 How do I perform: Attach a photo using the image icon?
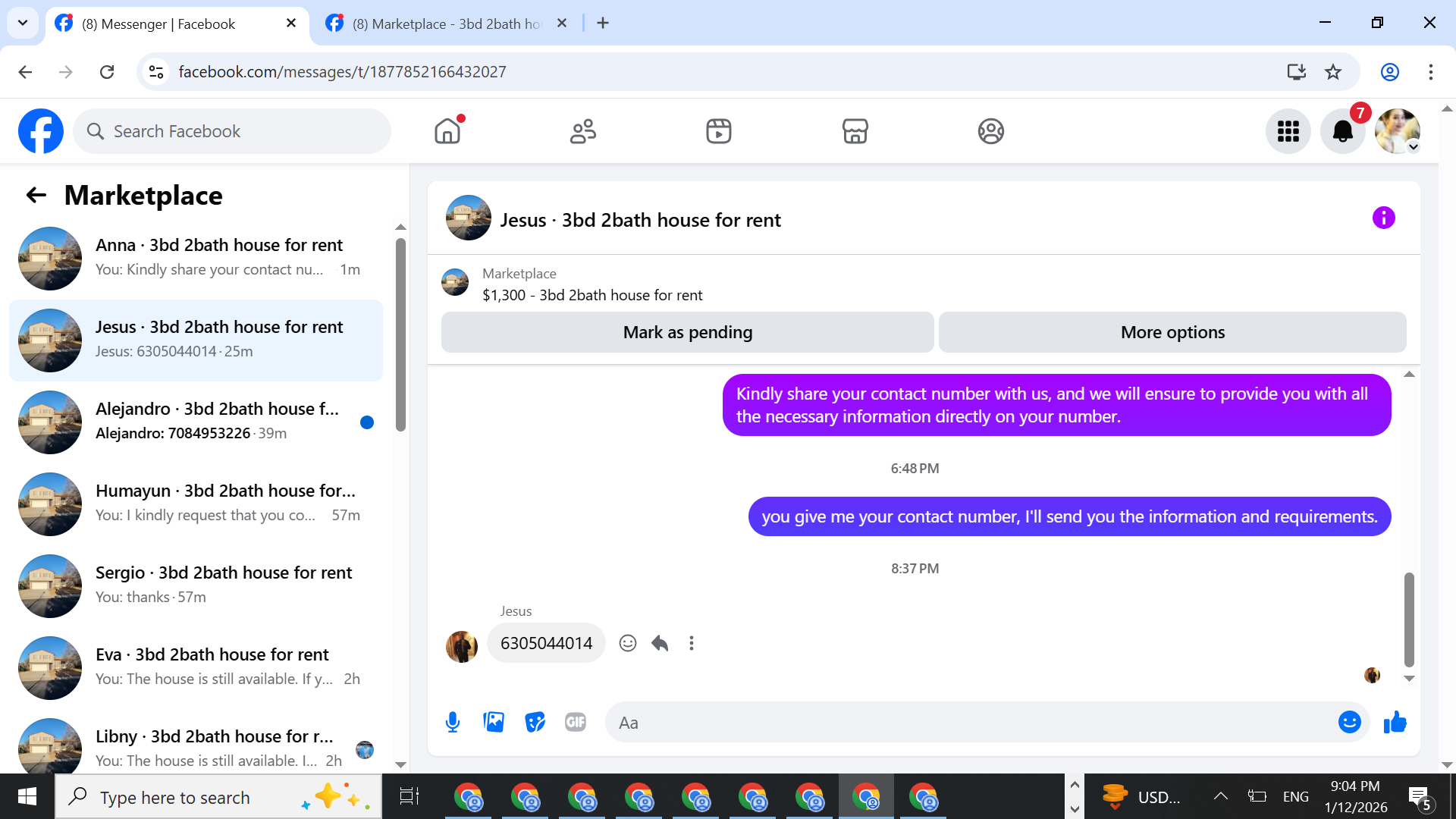494,723
